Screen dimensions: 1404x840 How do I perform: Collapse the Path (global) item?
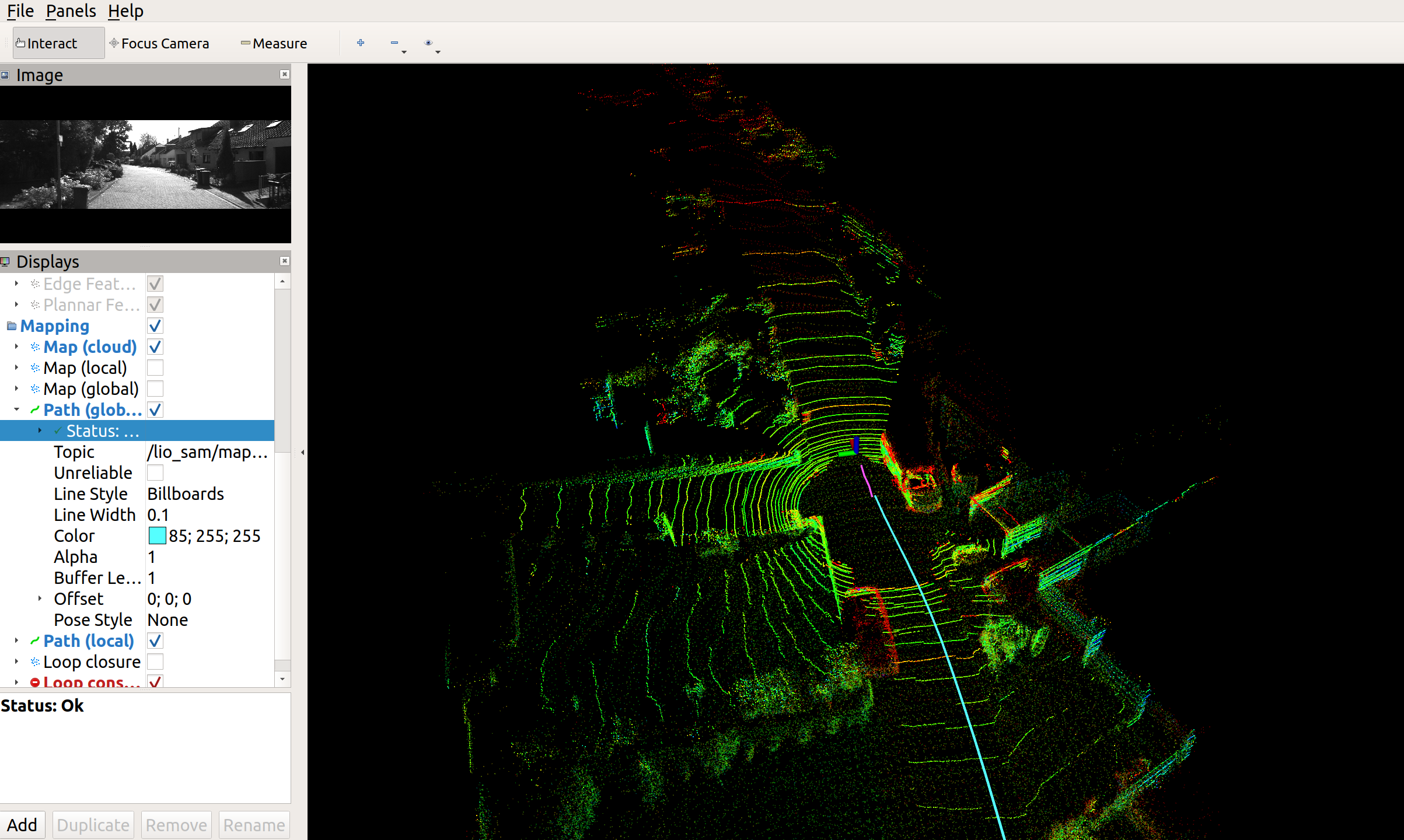point(16,409)
